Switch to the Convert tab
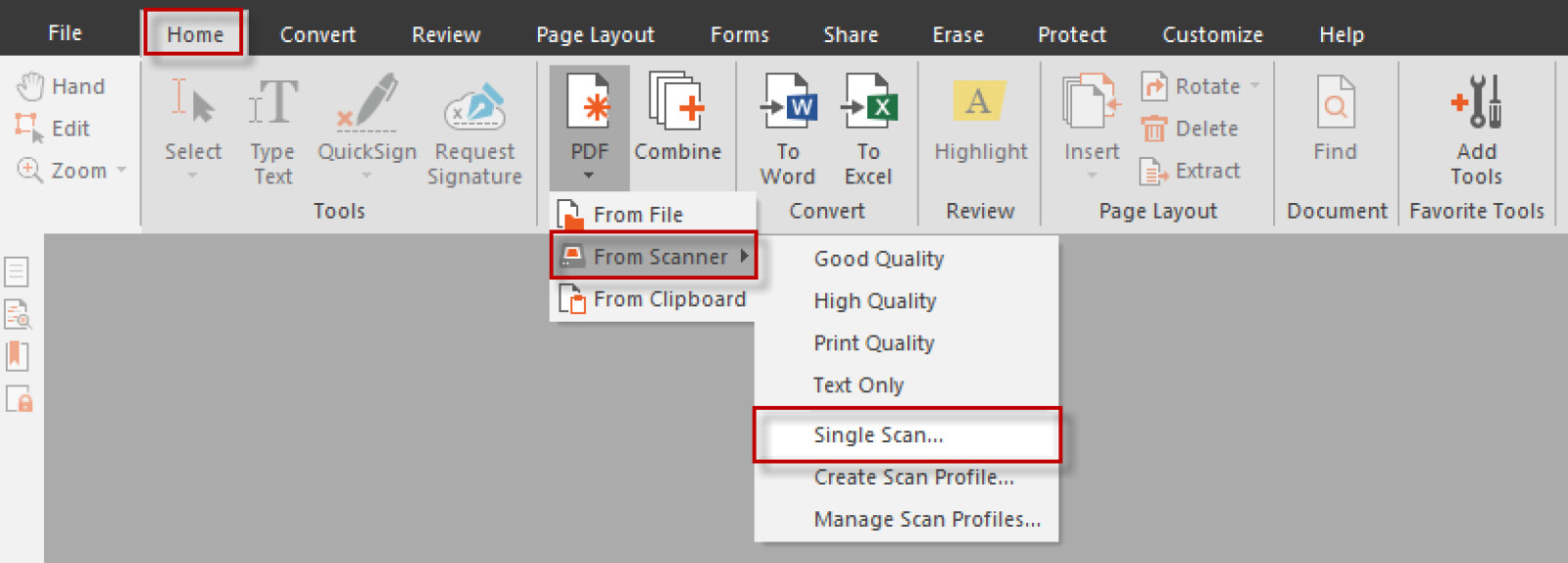The height and width of the screenshot is (563, 1568). tap(318, 34)
